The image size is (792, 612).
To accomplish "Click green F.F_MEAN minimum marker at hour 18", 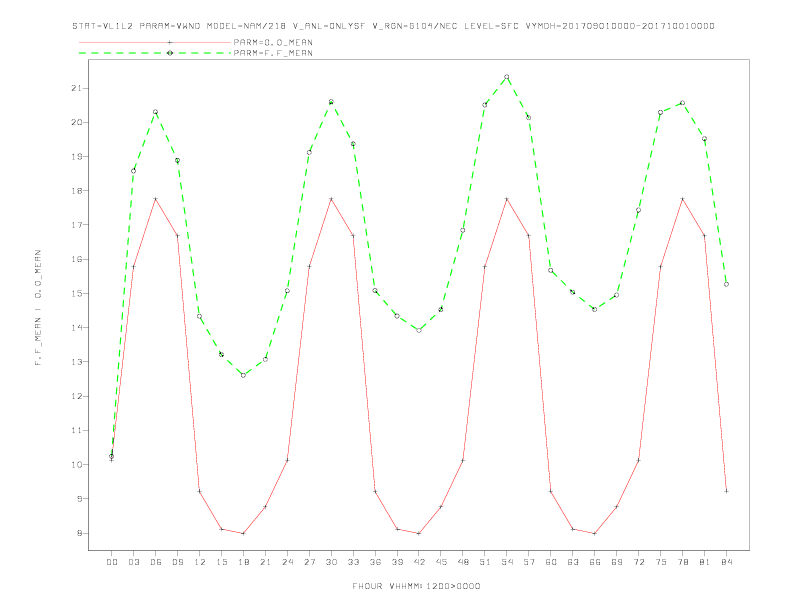I will [243, 375].
